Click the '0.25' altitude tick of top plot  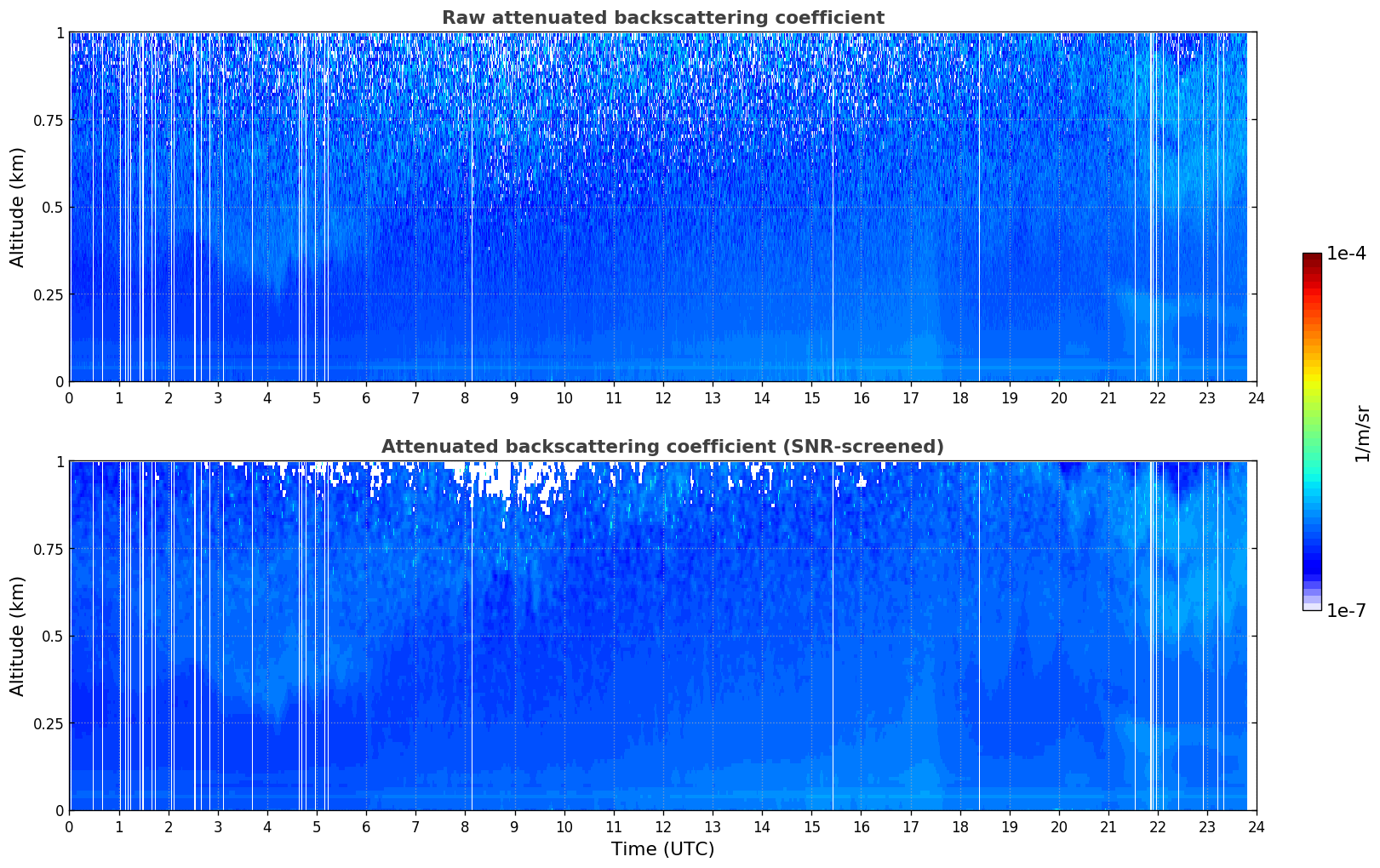click(x=48, y=295)
